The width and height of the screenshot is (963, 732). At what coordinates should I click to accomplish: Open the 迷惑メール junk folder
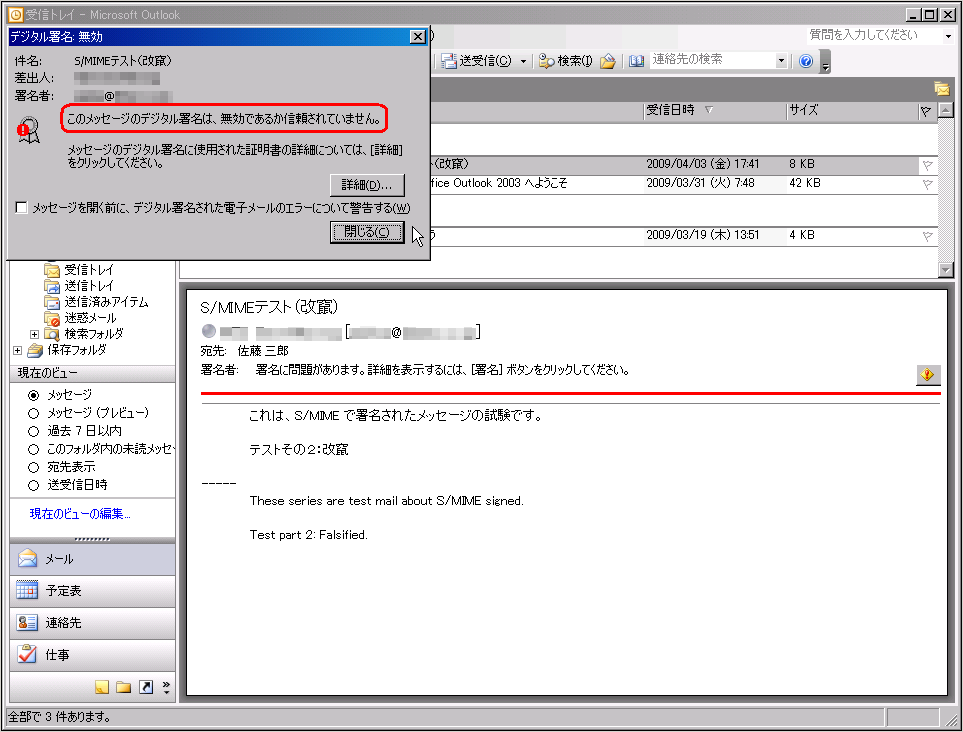point(81,317)
